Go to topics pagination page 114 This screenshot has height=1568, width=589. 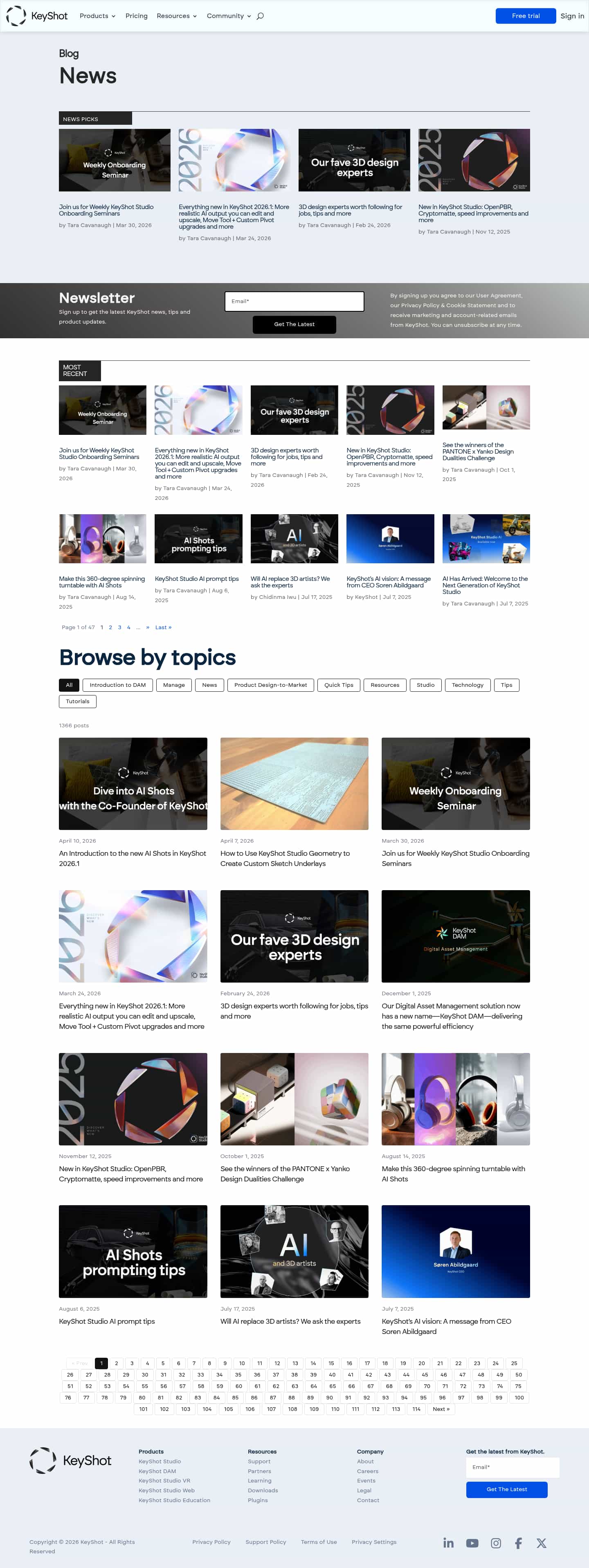416,1408
